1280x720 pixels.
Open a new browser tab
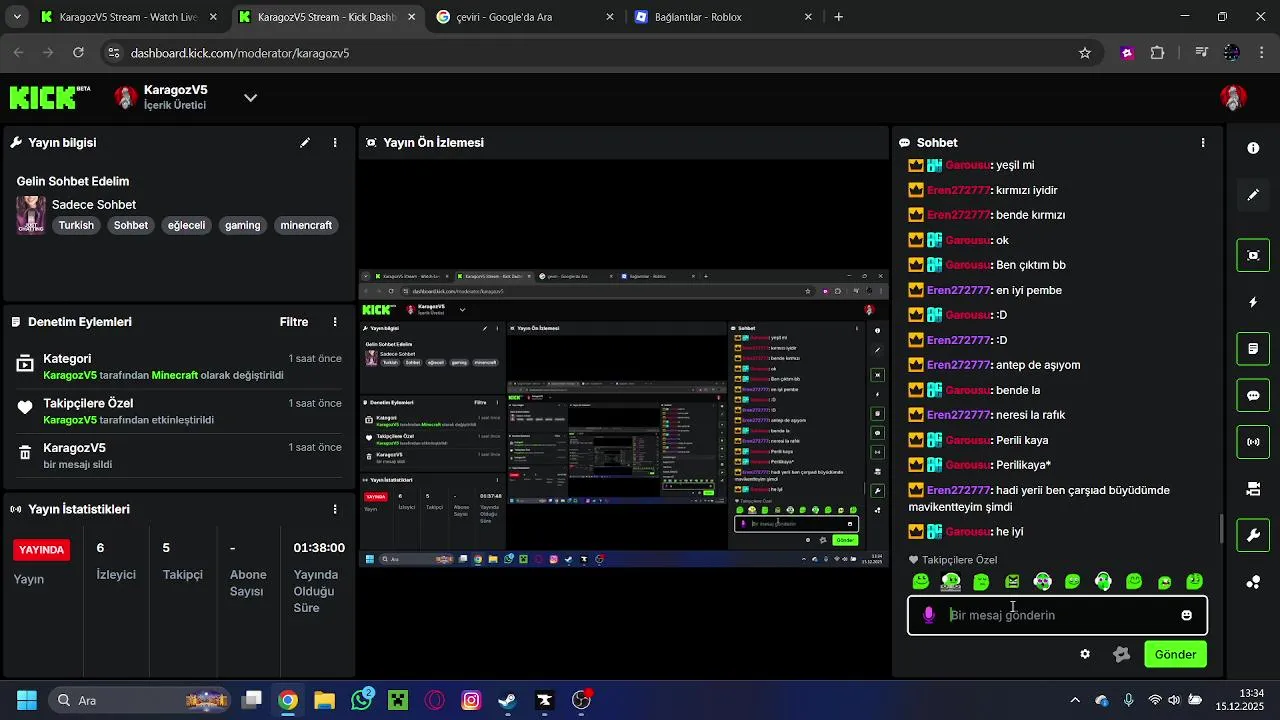[x=839, y=17]
